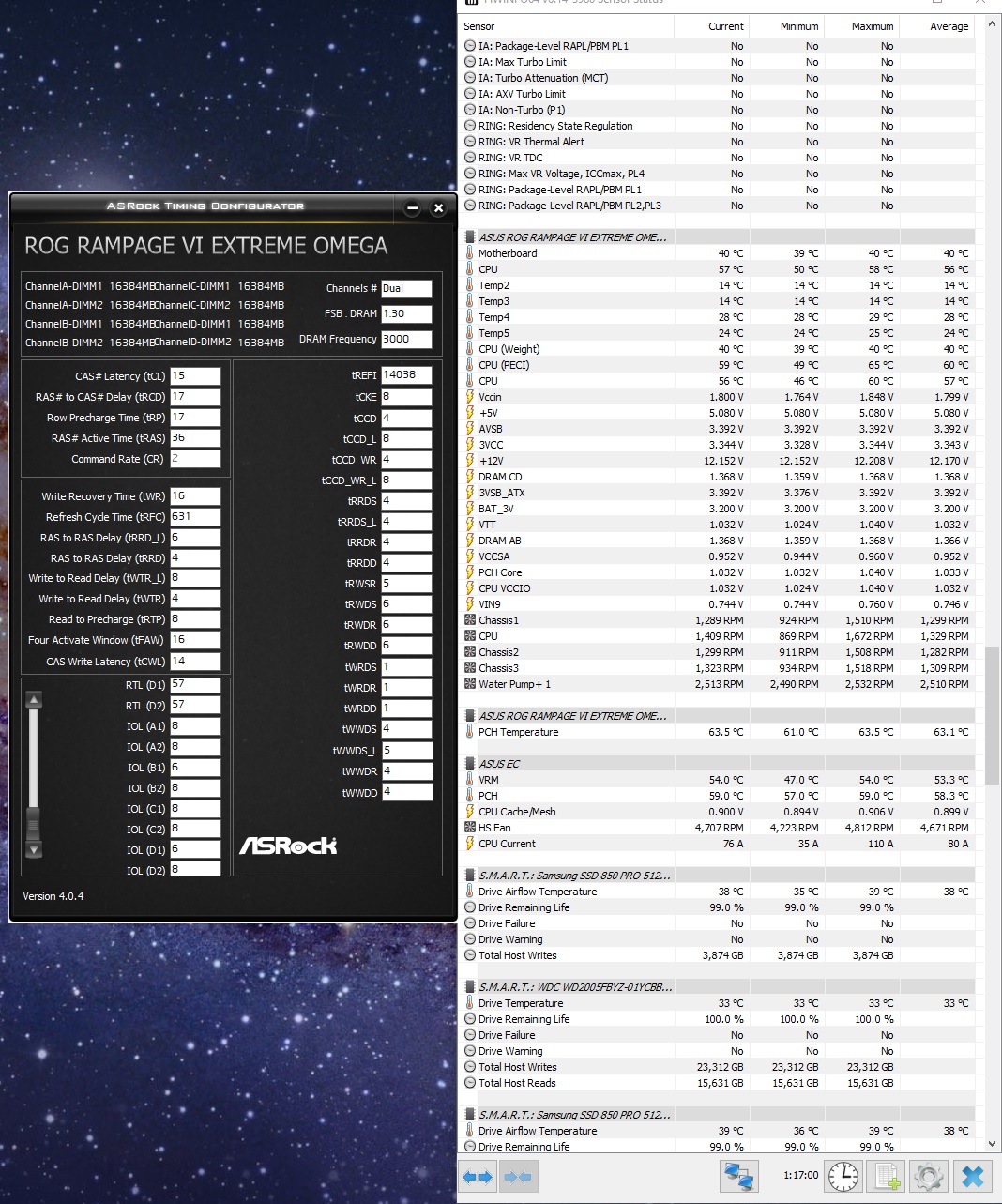
Task: Click the Current column header
Action: pyautogui.click(x=712, y=26)
